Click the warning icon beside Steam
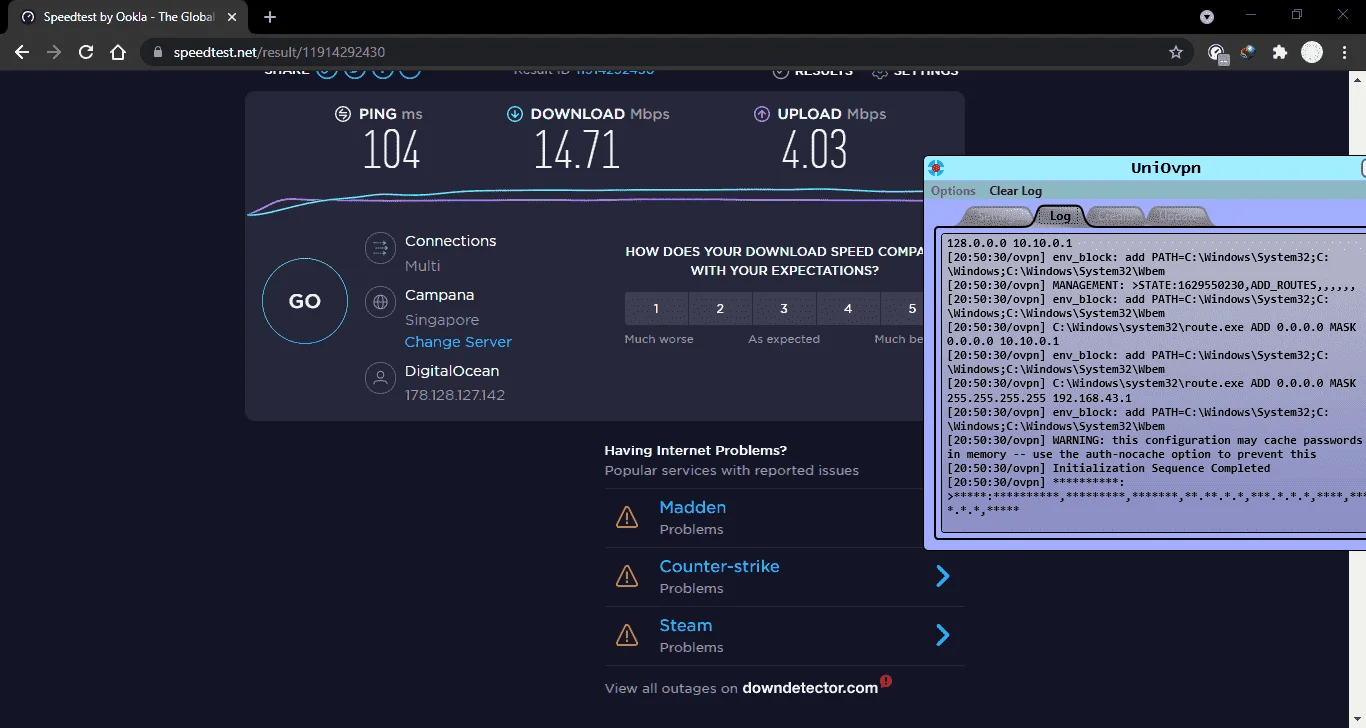Screen dimensions: 1366x728 coord(627,635)
